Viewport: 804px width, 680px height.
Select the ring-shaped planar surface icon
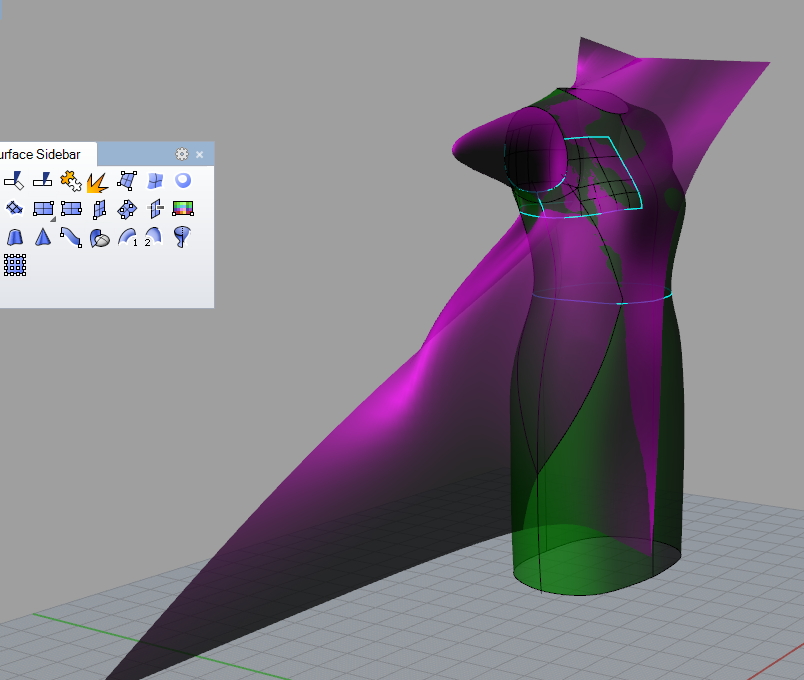(183, 180)
